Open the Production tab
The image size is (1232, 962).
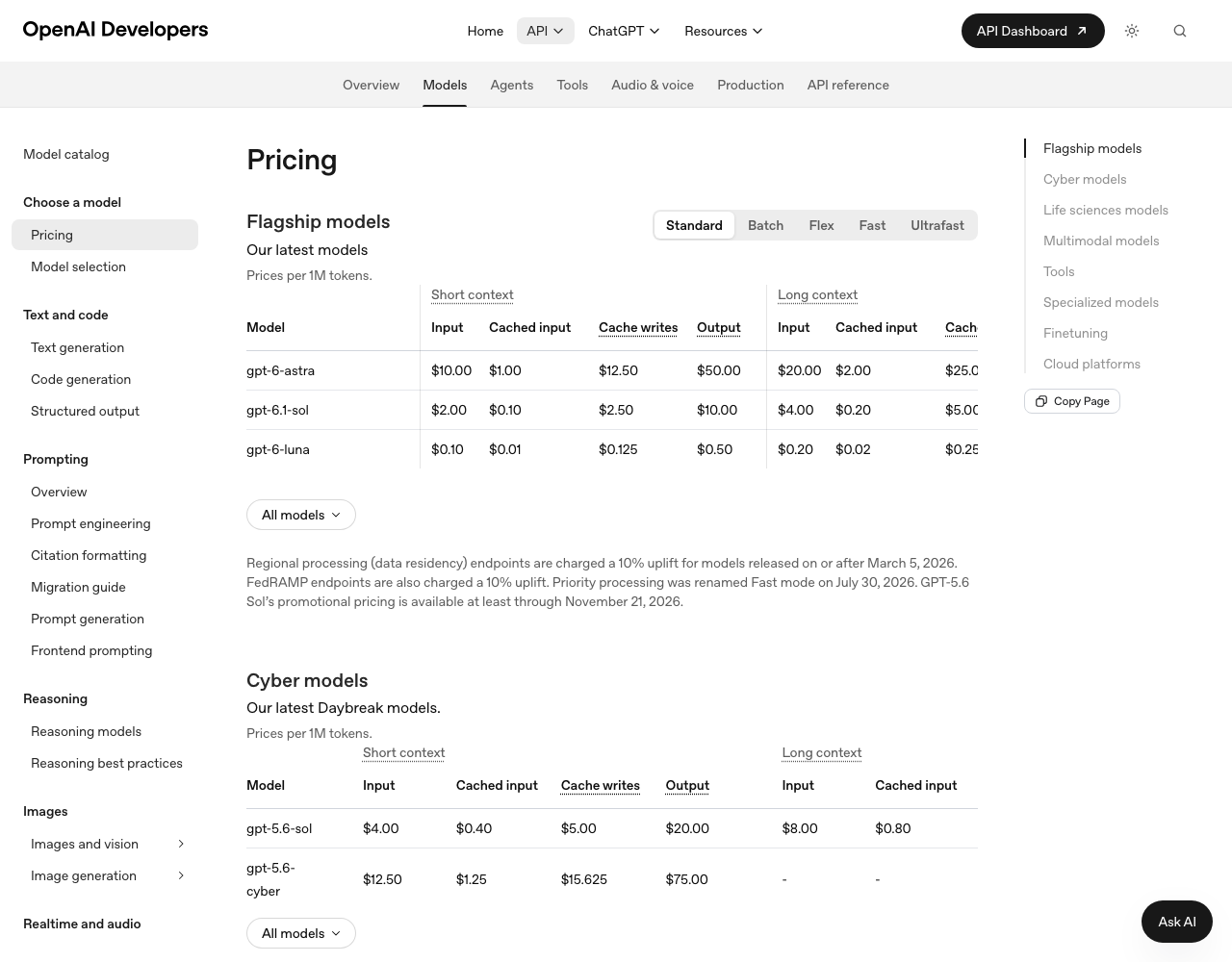click(x=751, y=85)
